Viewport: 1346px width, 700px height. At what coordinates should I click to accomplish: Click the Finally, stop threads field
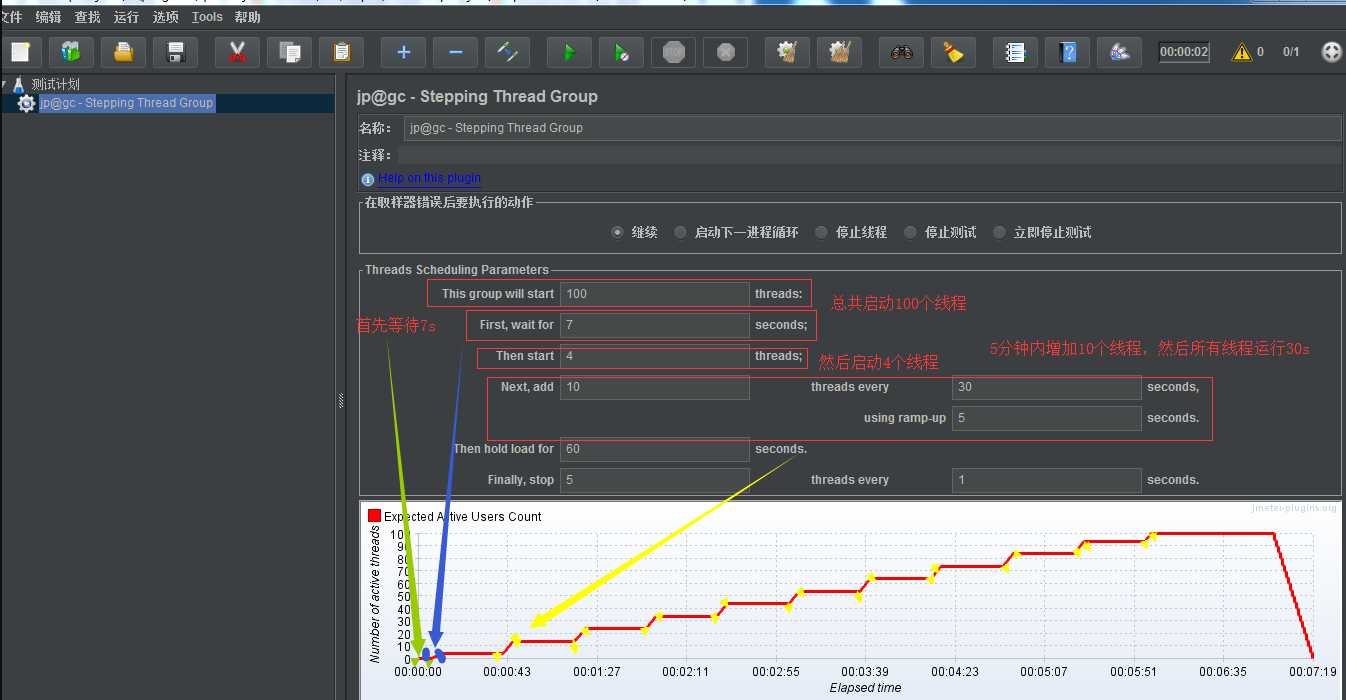(x=654, y=480)
